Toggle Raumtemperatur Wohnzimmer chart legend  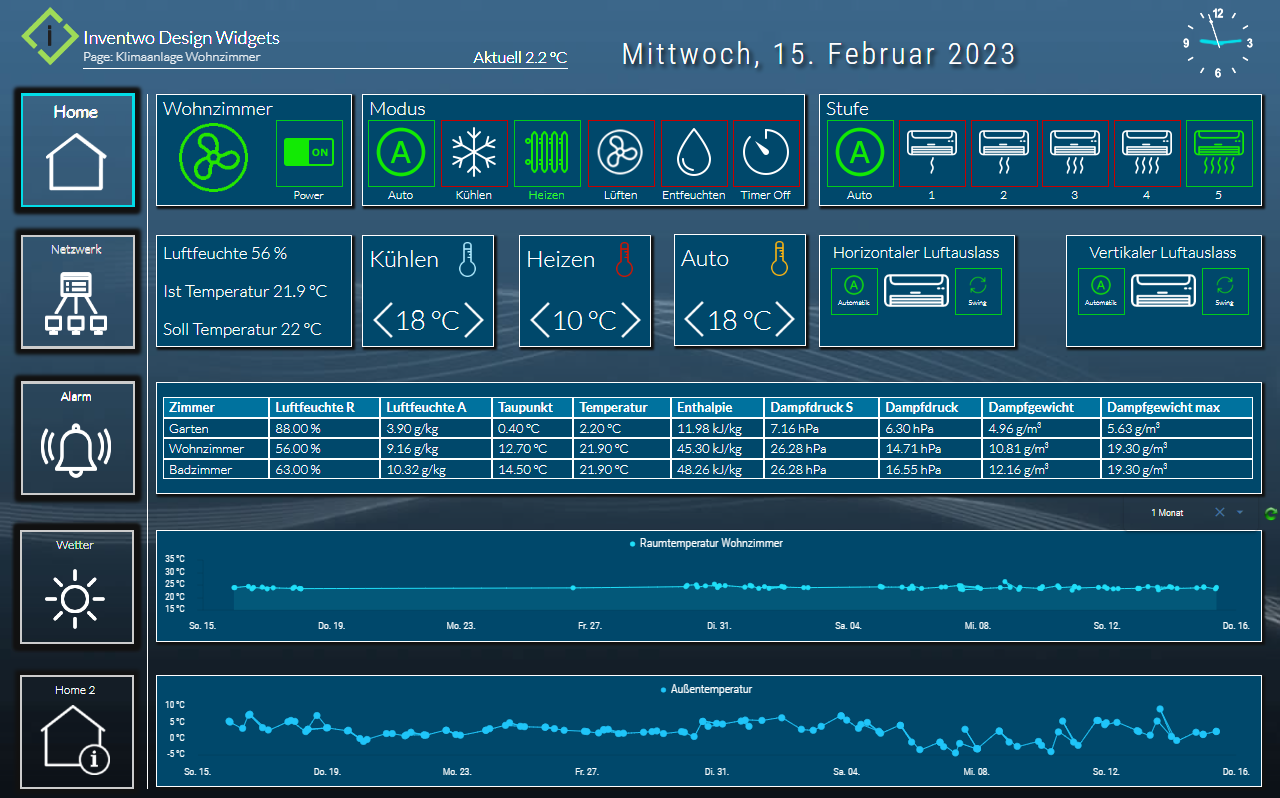point(706,543)
